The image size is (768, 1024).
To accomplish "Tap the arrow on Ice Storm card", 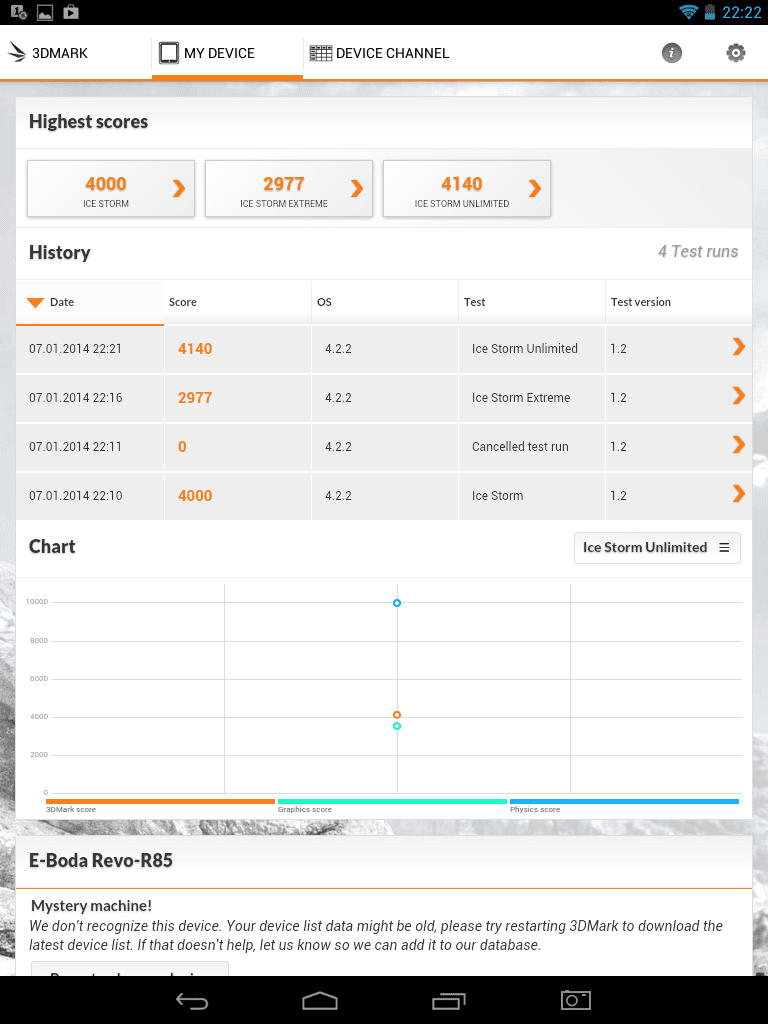I will click(179, 189).
